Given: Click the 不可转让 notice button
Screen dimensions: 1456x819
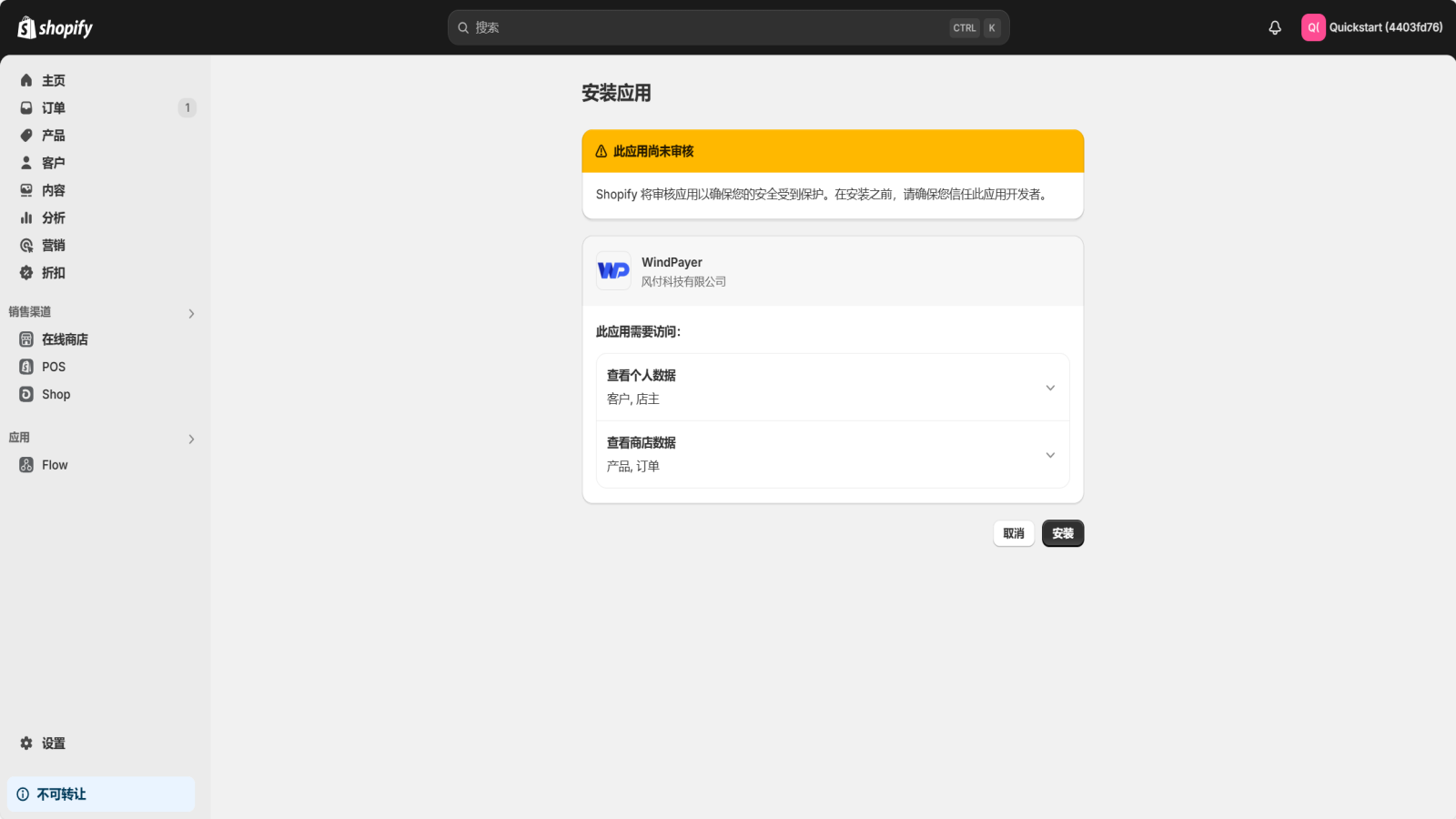Looking at the screenshot, I should [x=101, y=794].
